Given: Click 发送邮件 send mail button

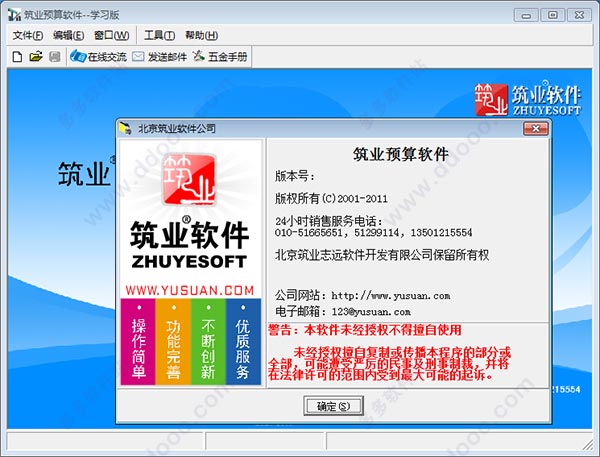Looking at the screenshot, I should 160,57.
